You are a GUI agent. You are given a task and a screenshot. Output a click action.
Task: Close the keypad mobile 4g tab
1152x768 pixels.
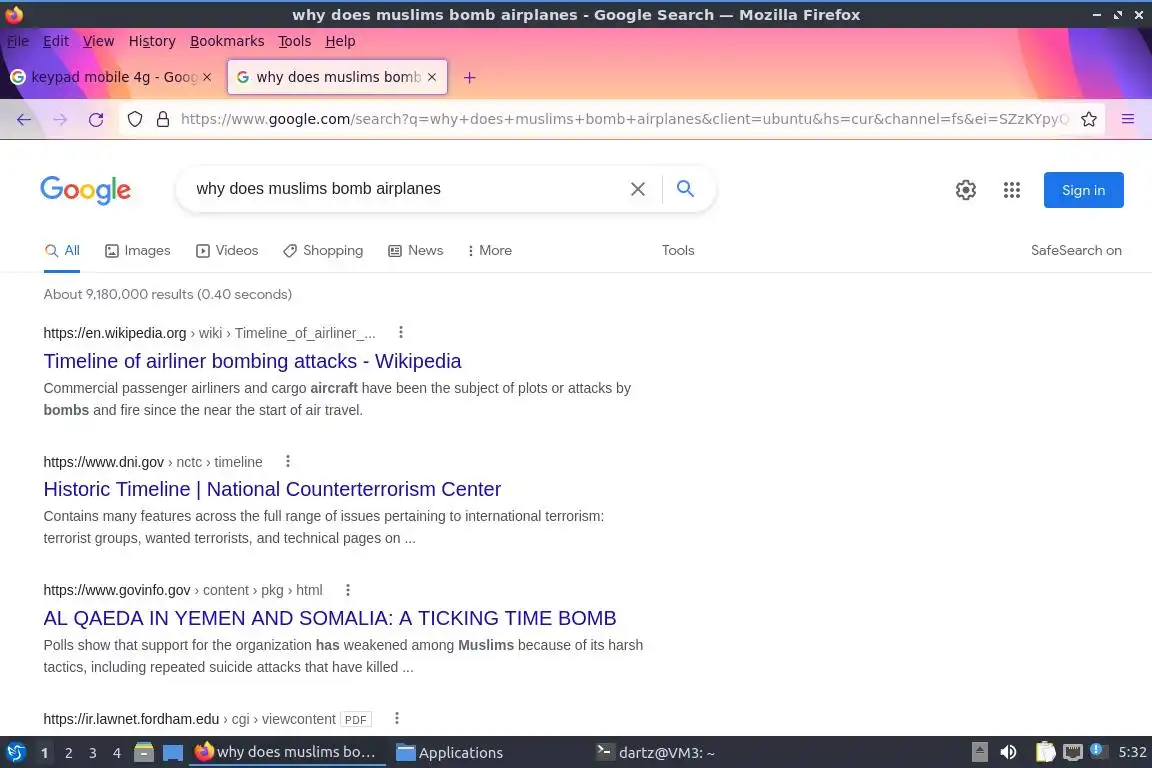pyautogui.click(x=207, y=77)
